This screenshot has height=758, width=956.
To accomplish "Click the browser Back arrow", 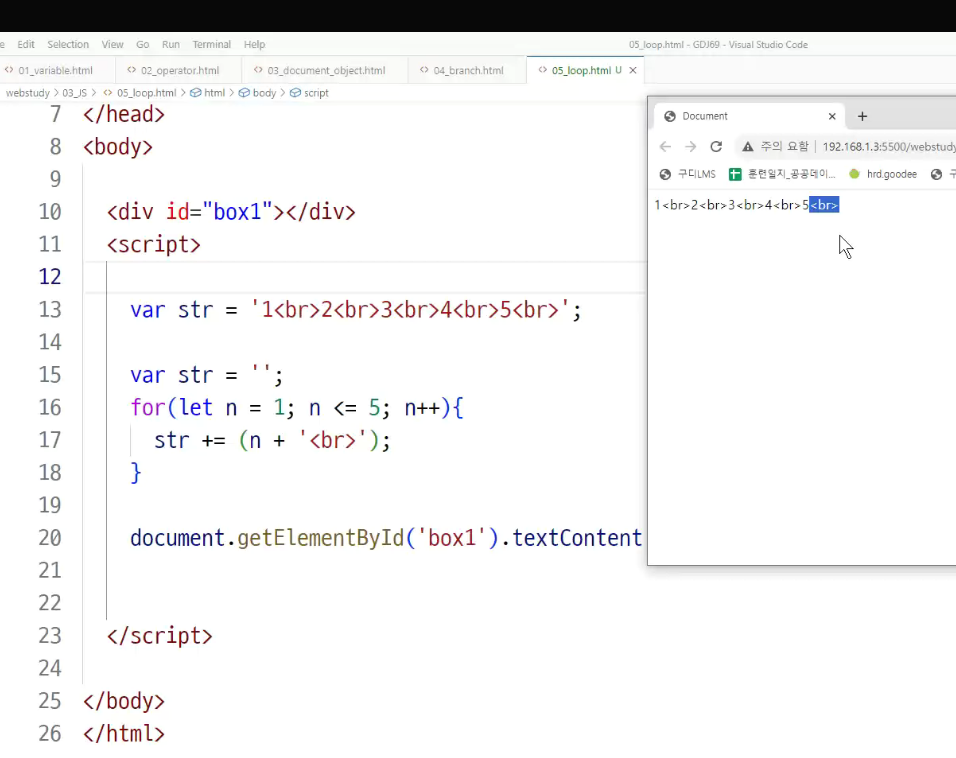I will [665, 146].
